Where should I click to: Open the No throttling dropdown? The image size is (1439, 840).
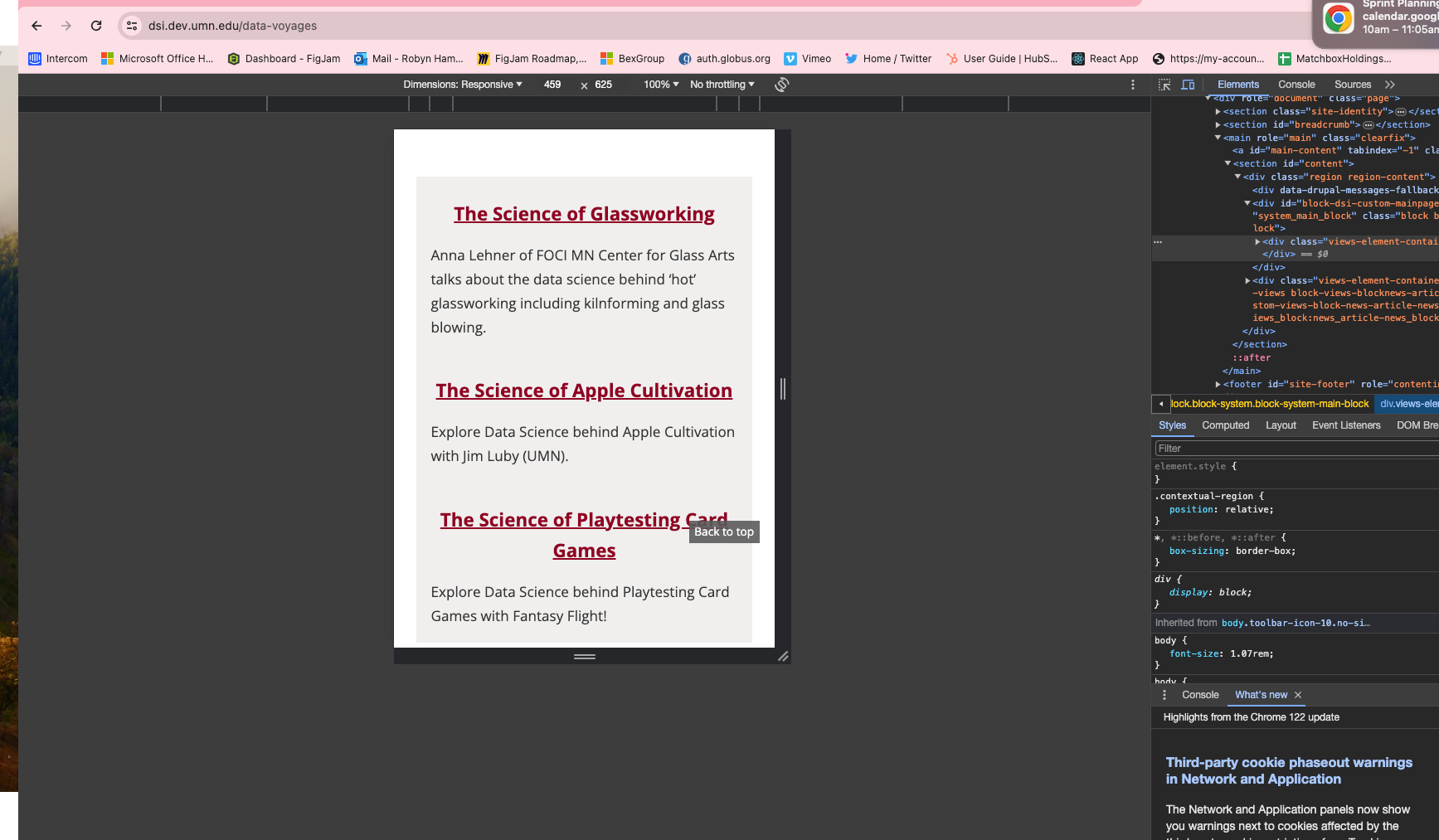722,85
